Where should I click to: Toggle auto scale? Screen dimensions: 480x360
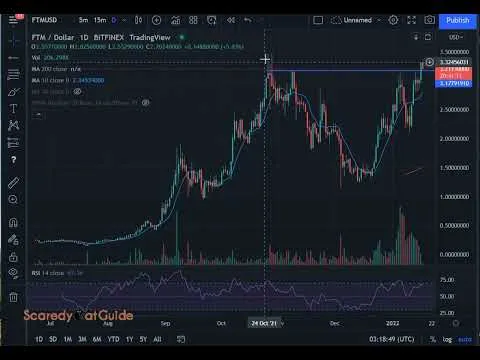(x=465, y=339)
